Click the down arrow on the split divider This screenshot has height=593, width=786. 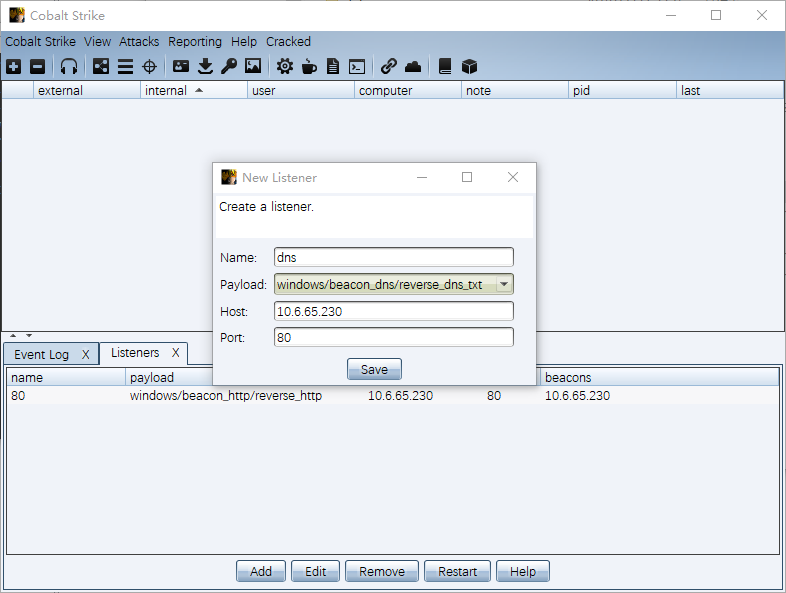coord(29,335)
